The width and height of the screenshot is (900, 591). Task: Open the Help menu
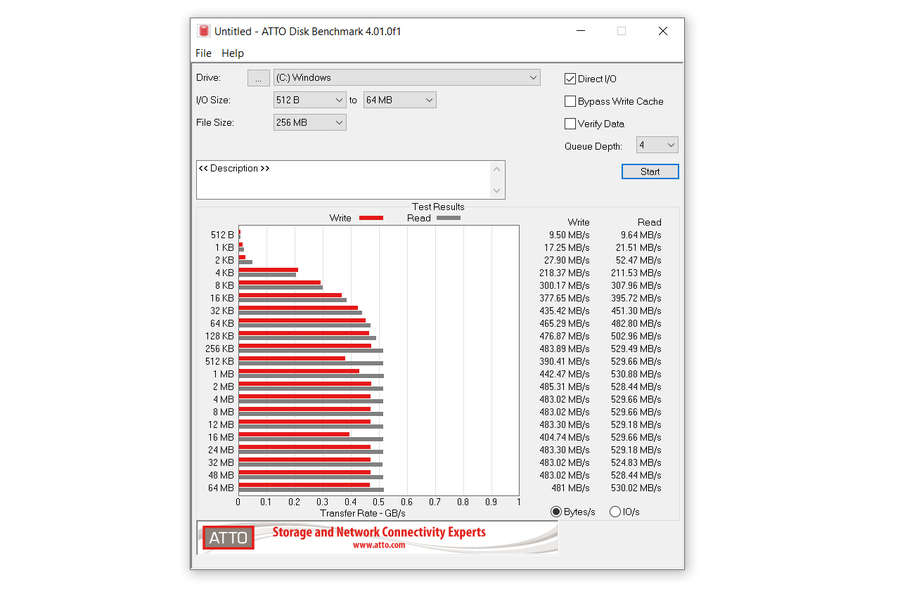[232, 53]
